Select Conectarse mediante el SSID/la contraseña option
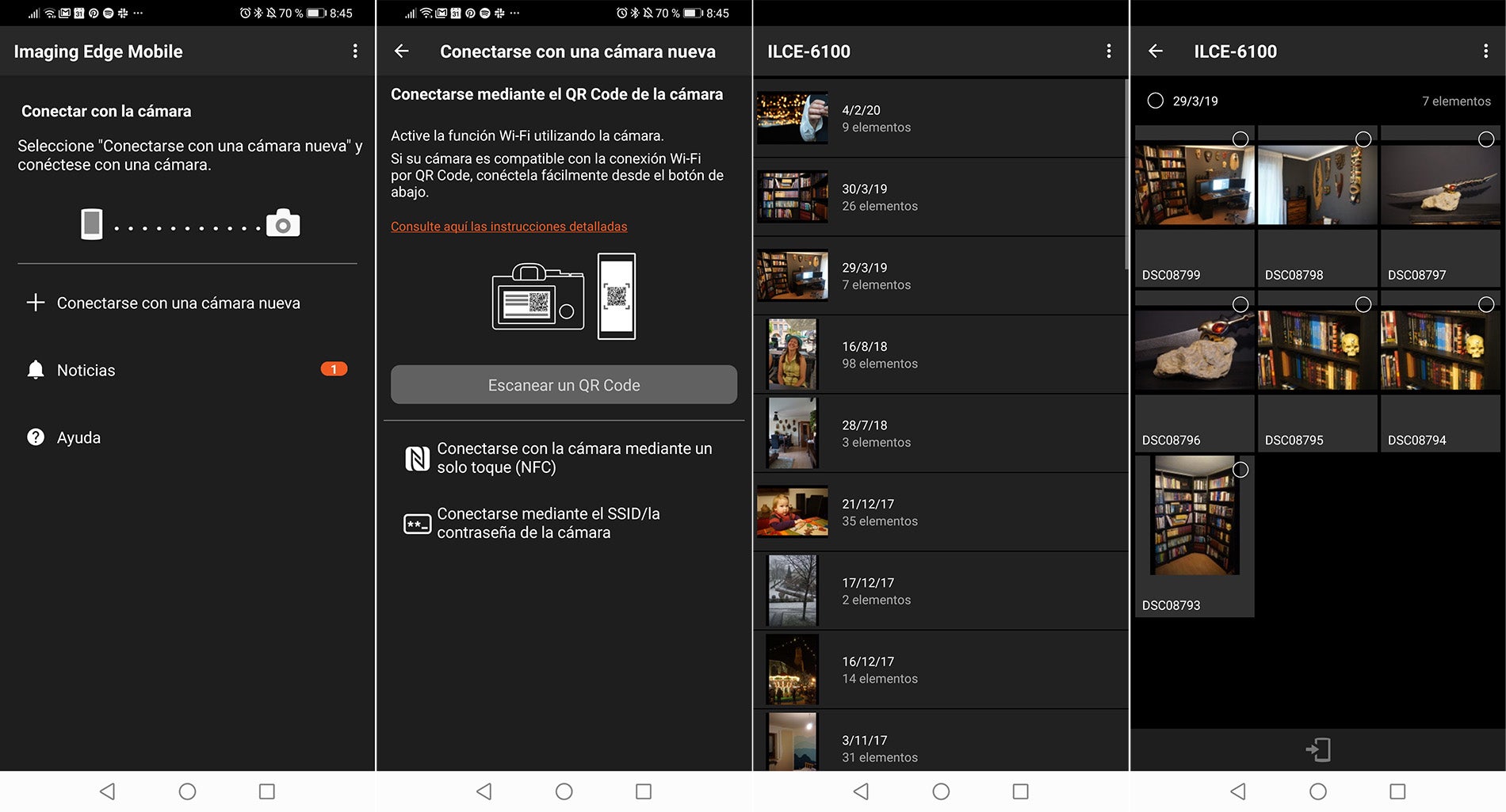The image size is (1506, 812). coord(548,524)
